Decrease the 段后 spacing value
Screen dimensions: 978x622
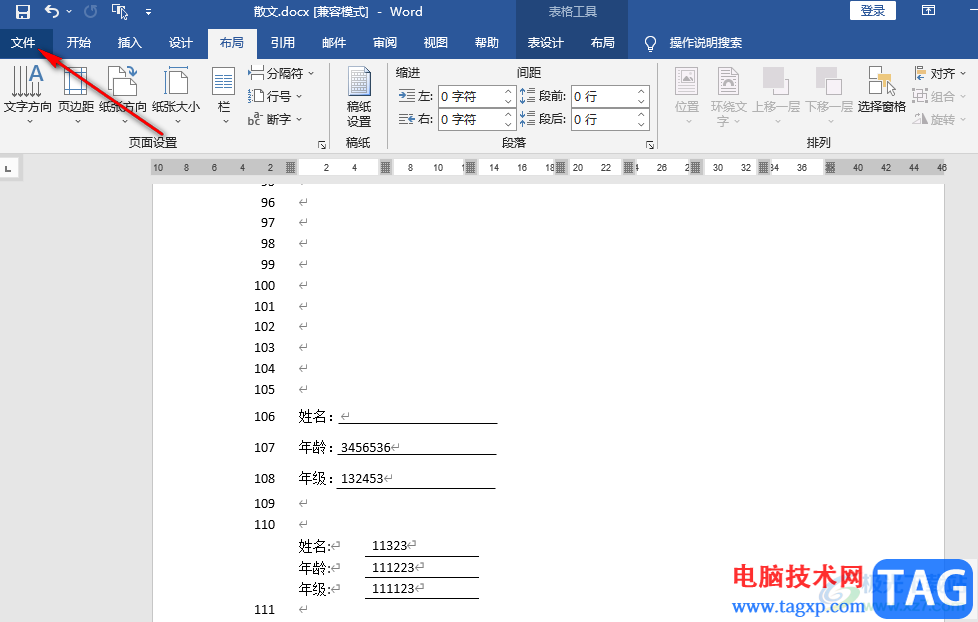[641, 124]
